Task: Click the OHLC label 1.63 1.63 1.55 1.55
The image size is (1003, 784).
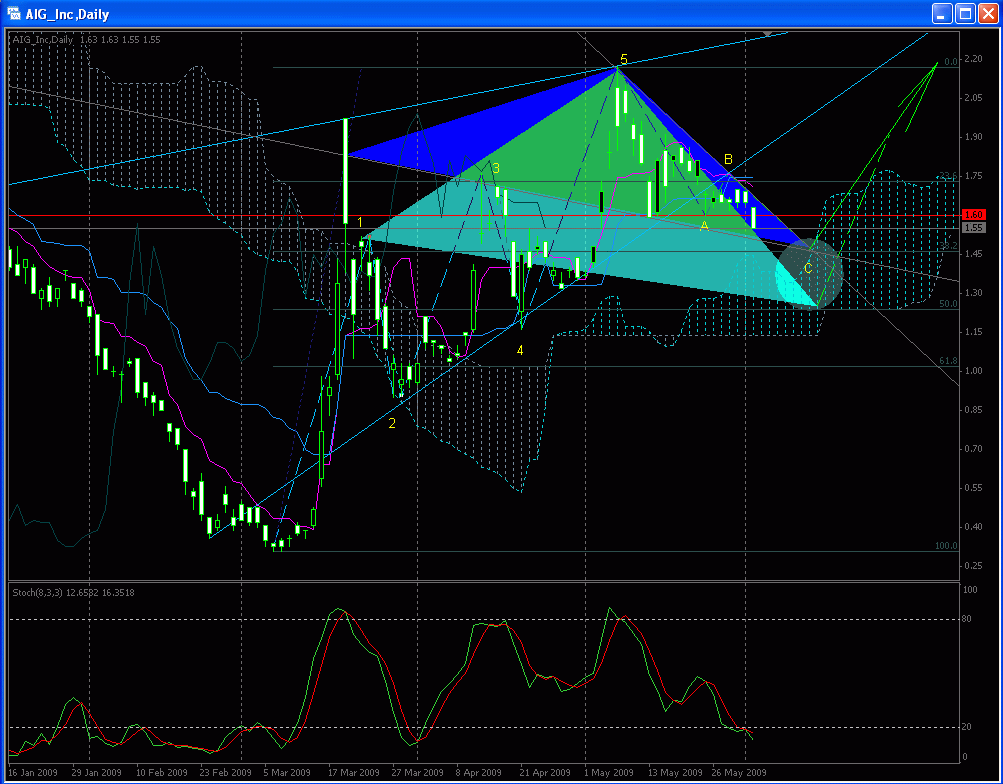Action: click(120, 40)
